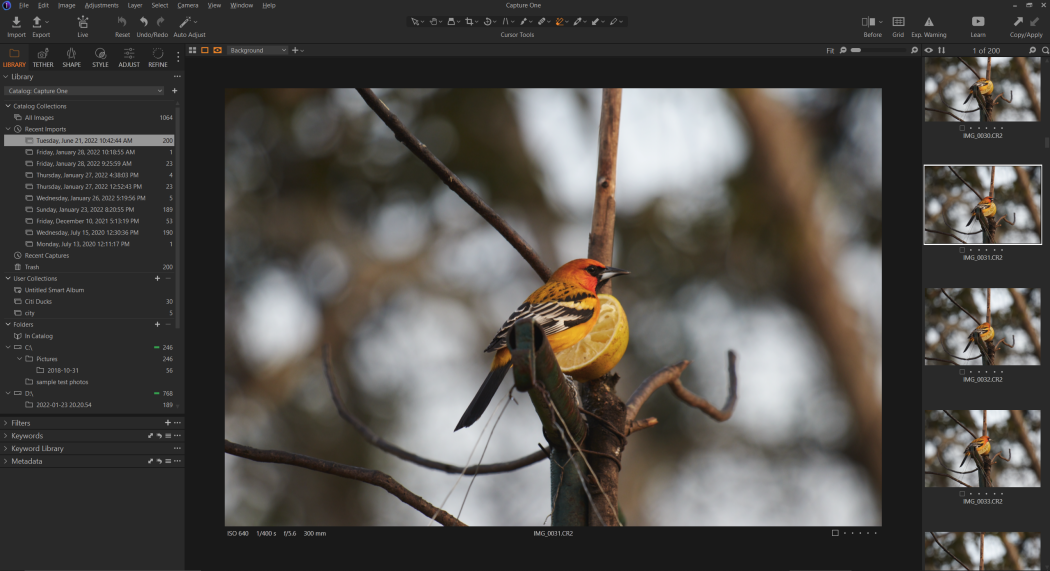Viewport: 1050px width, 571px height.
Task: Click Fit zoom button
Action: (830, 51)
